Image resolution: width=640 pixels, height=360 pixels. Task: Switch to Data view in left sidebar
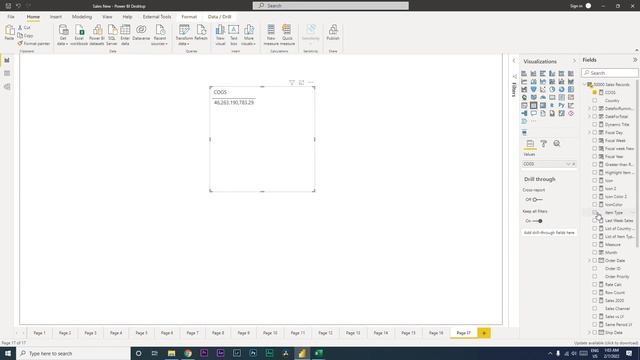[x=7, y=73]
